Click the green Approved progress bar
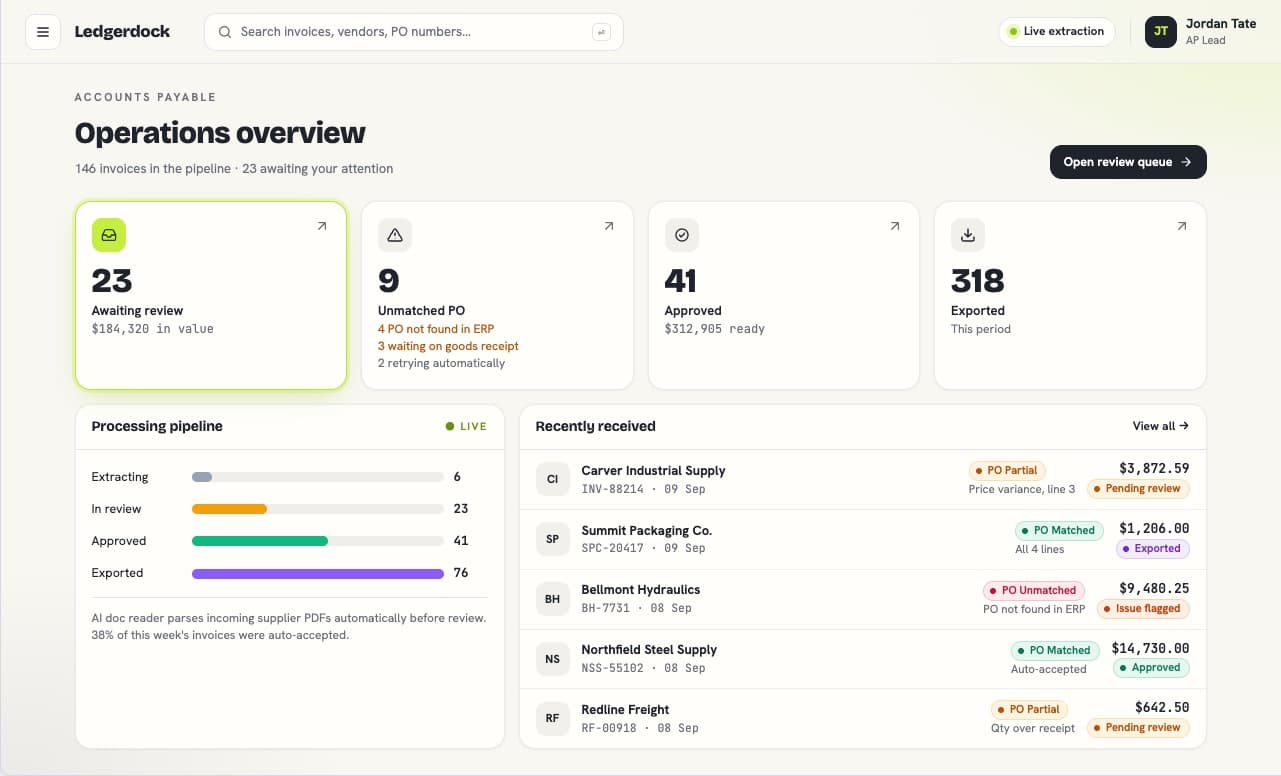Viewport: 1281px width, 776px height. 260,541
